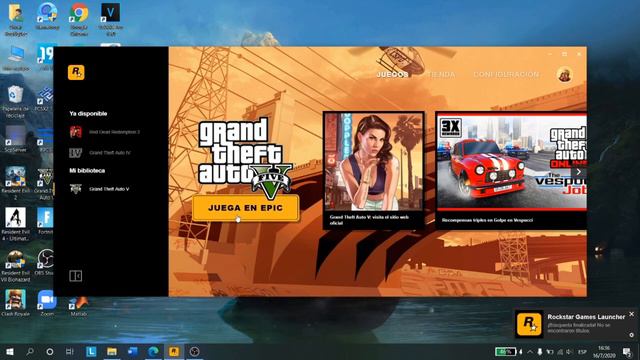Screen dimensions: 640x360
Task: Click the muted volume tray icon
Action: 569,351
